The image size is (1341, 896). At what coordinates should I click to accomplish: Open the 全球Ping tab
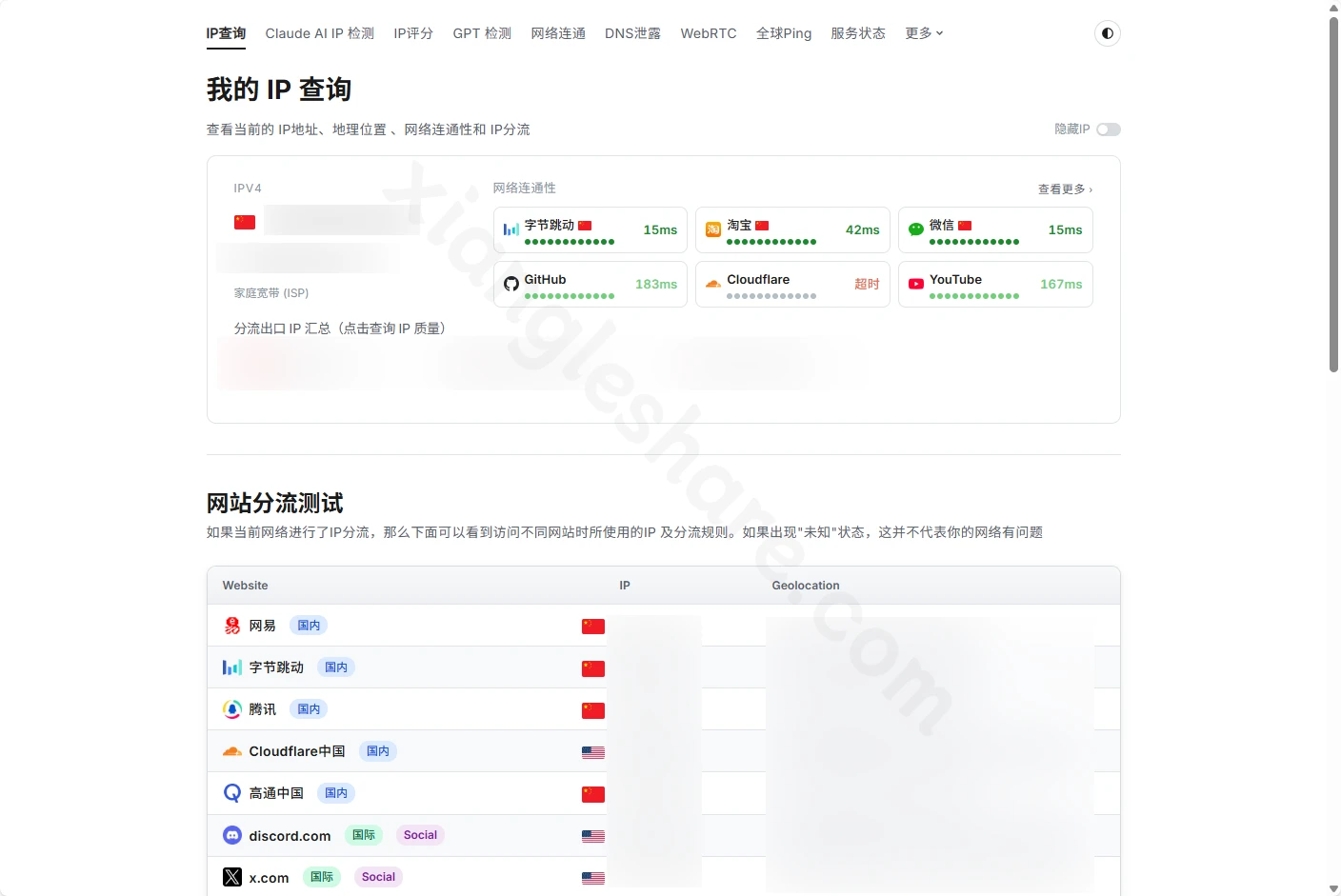point(784,33)
